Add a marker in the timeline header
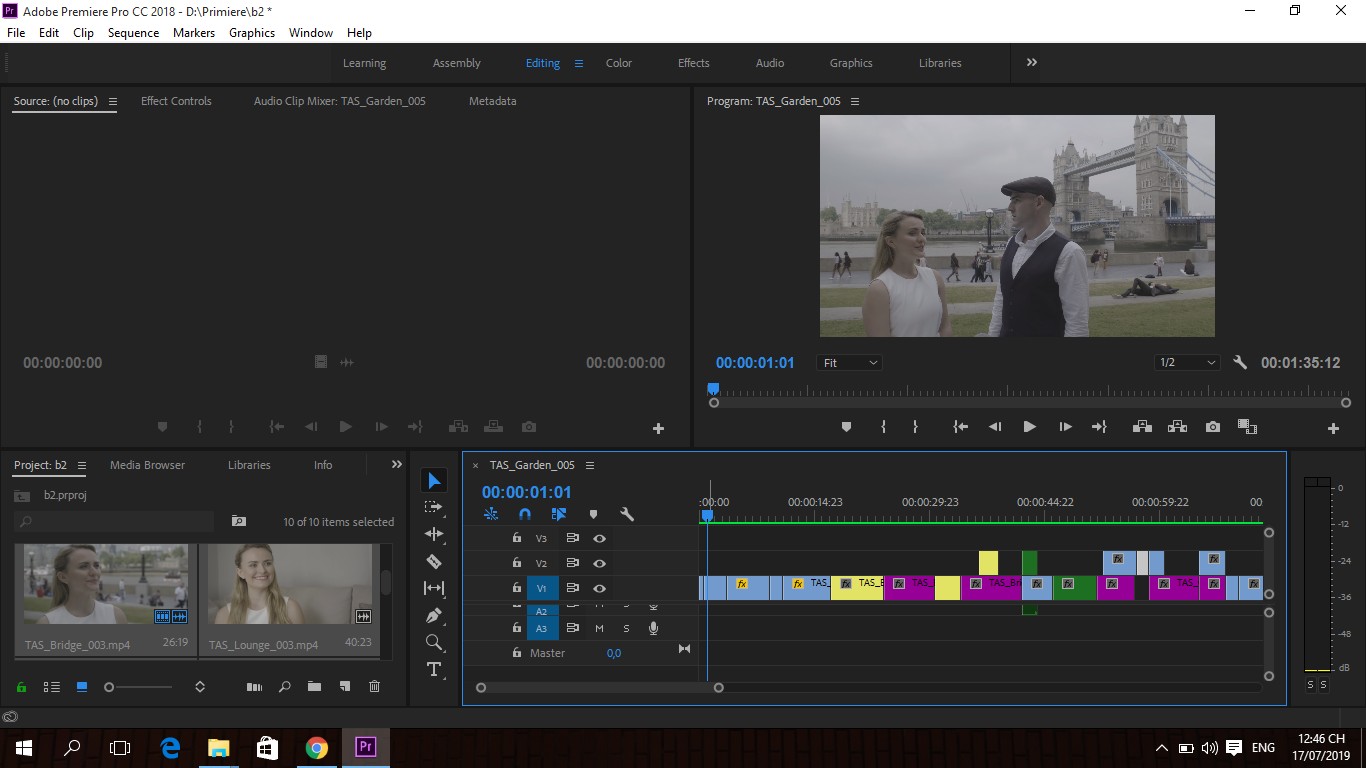The width and height of the screenshot is (1366, 768). coord(593,514)
